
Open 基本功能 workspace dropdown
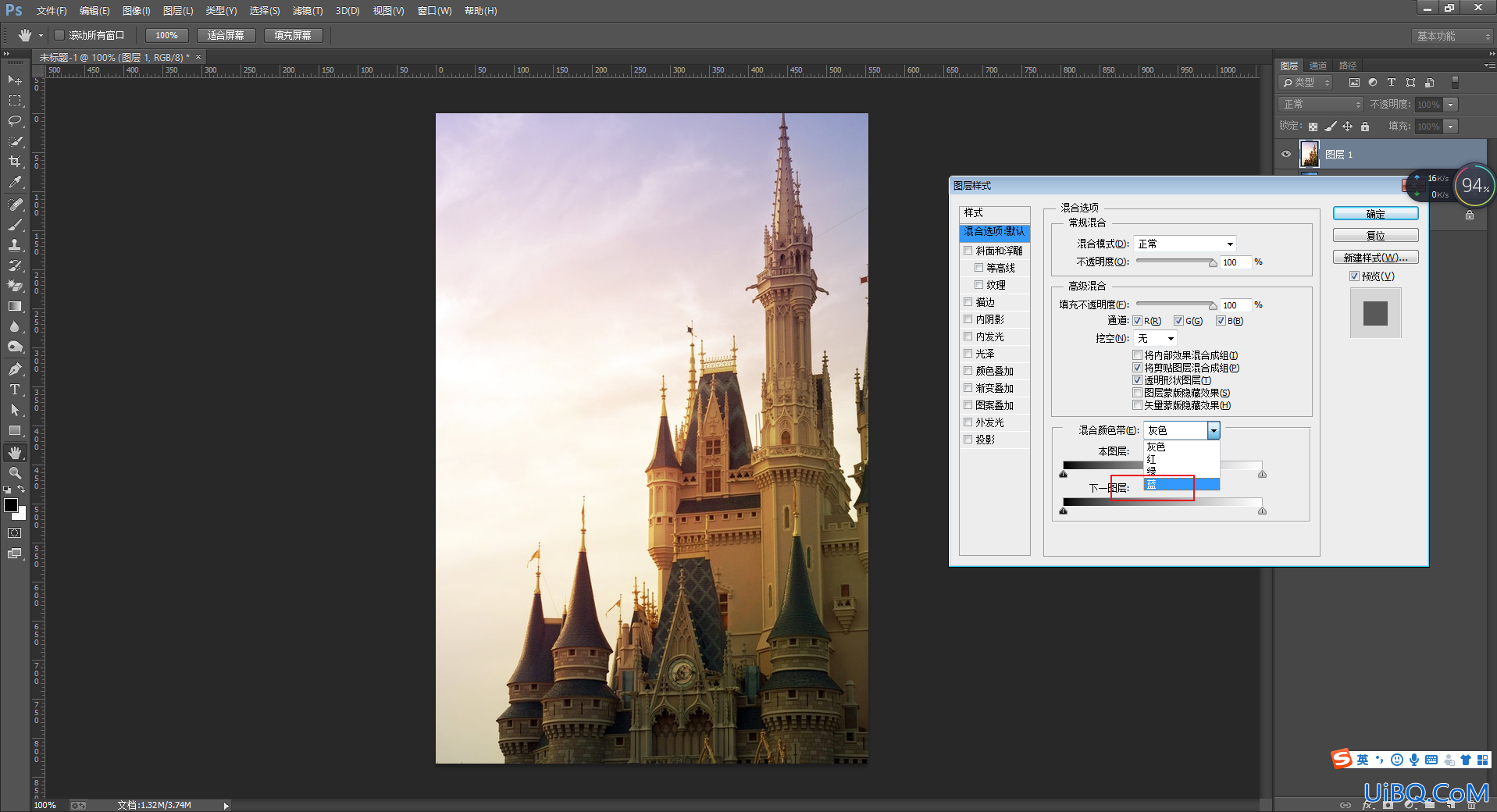click(1452, 36)
